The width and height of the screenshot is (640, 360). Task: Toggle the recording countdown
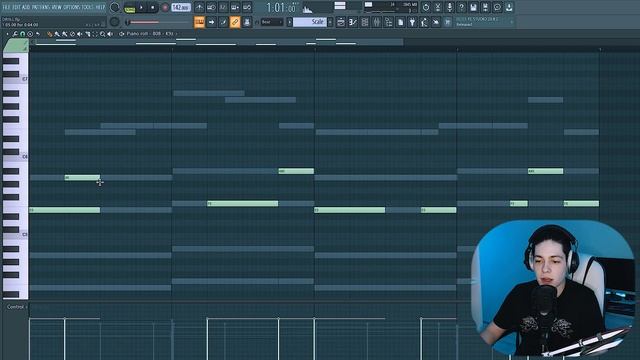coord(223,7)
